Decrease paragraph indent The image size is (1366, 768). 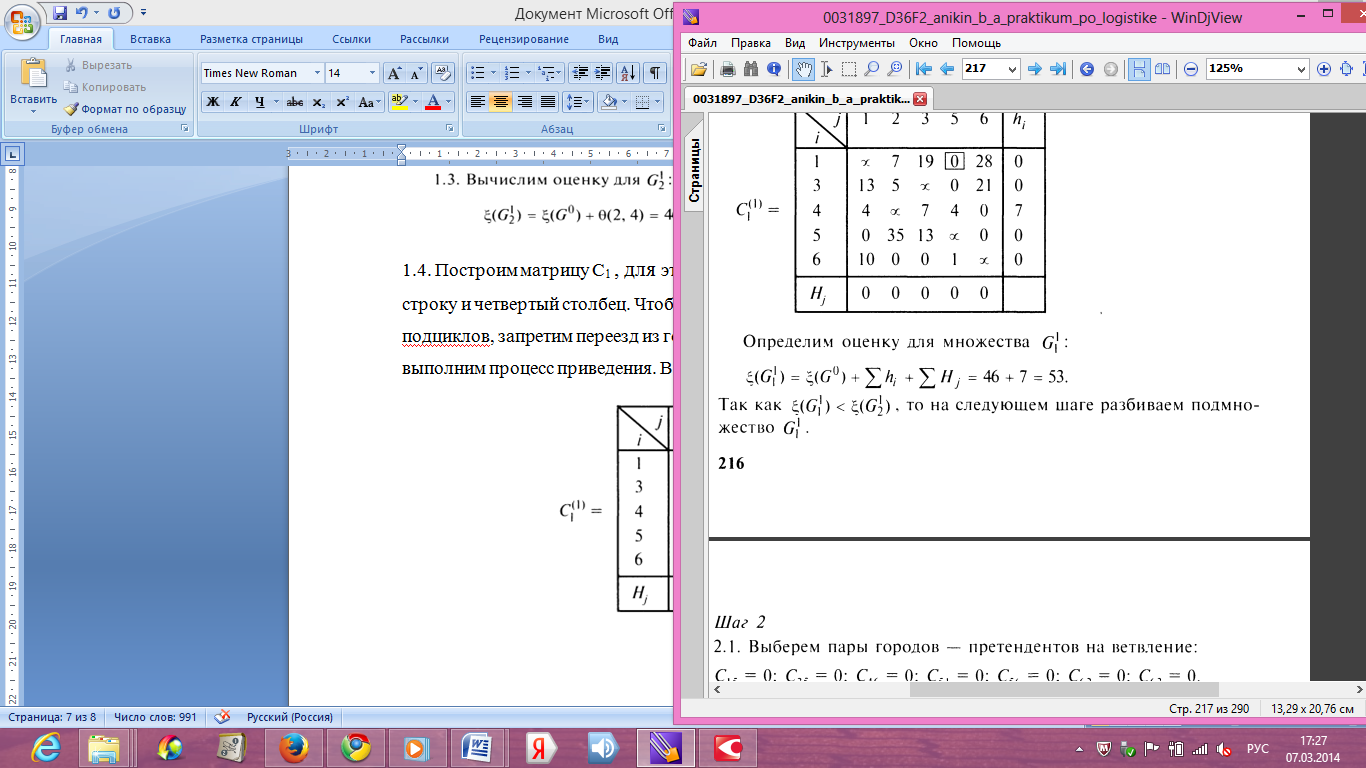[580, 73]
